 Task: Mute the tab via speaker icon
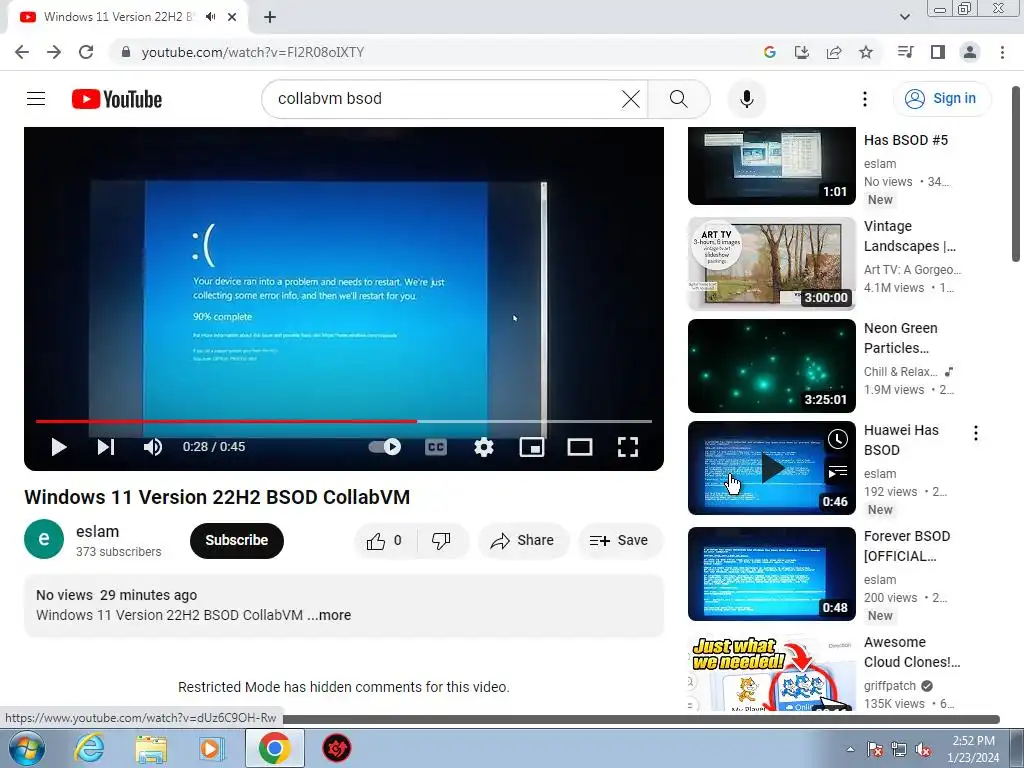click(210, 17)
